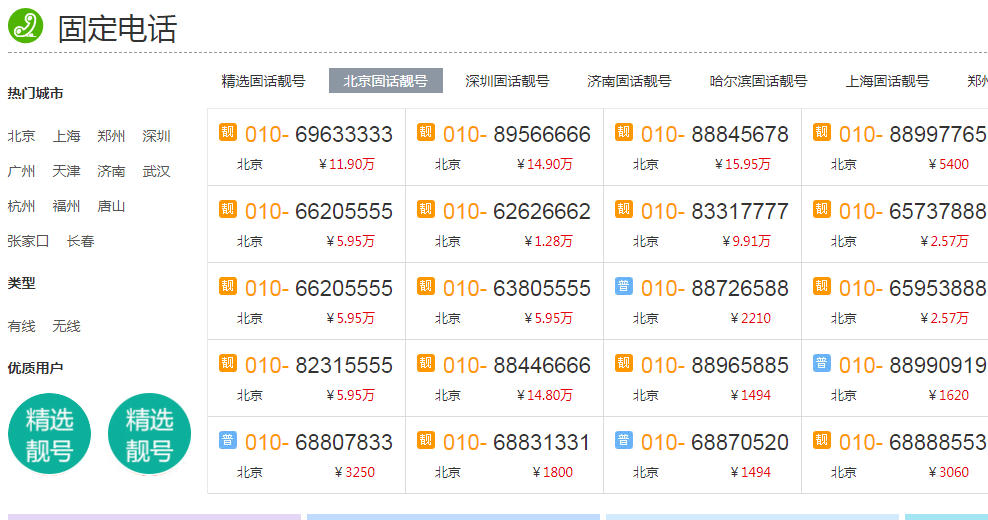This screenshot has height=520, width=988.
Task: Click blue 普 badge beside 010-68870520
Action: [x=624, y=441]
